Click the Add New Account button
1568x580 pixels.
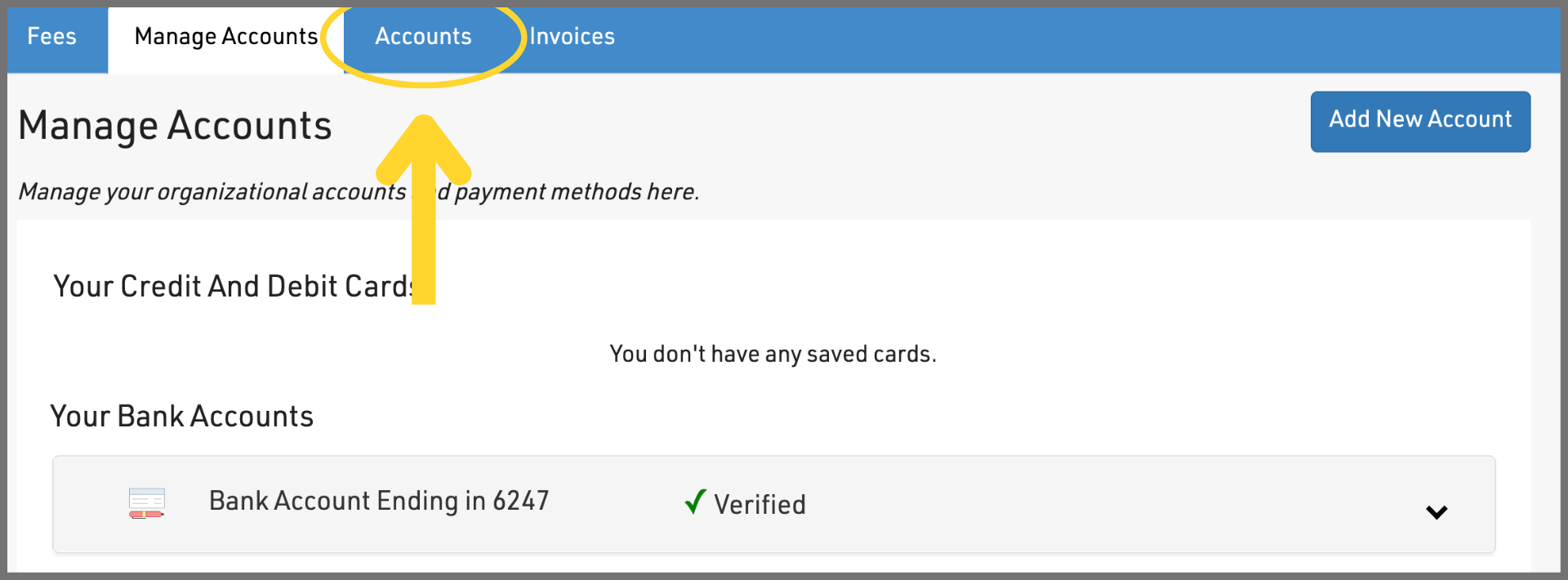click(1419, 121)
